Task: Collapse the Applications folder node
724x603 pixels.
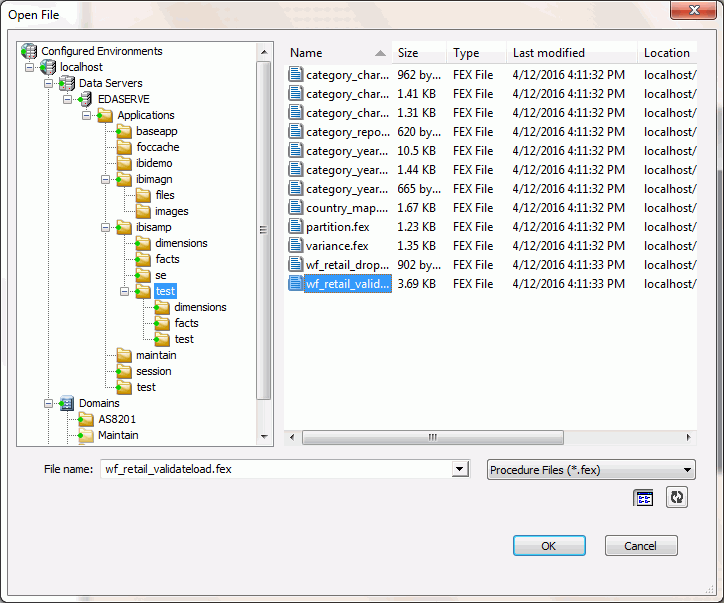Action: pos(86,115)
